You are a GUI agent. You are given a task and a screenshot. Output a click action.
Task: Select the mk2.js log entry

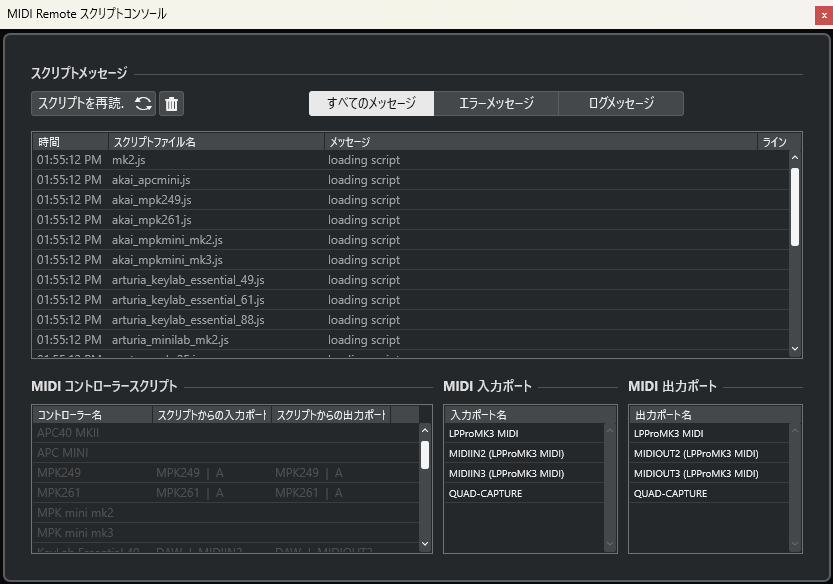pos(200,159)
